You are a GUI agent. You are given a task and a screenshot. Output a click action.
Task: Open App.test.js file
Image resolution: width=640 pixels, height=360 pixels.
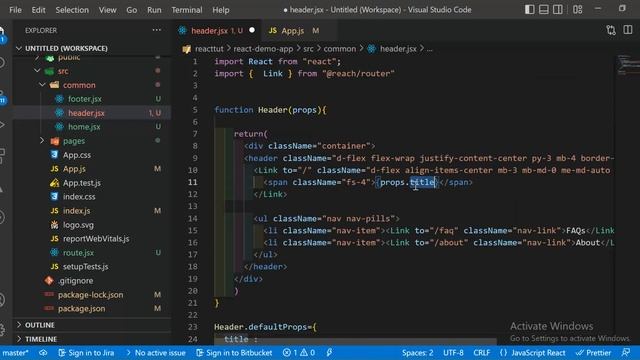click(92, 183)
